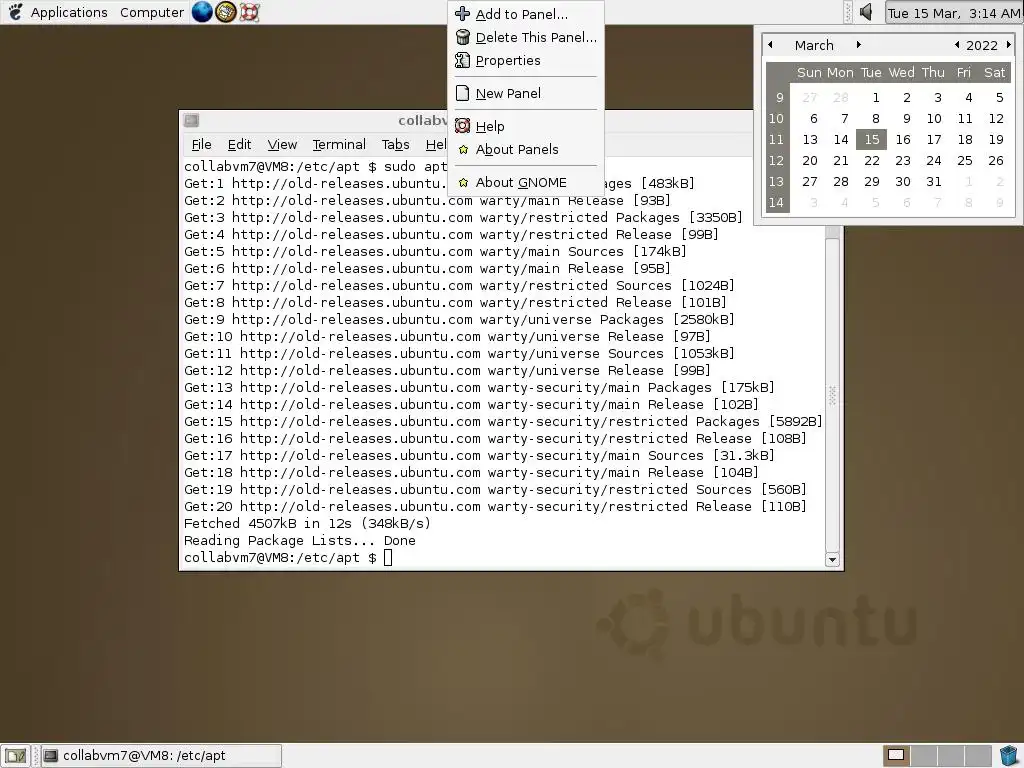
Task: Select March 1 in the calendar
Action: pos(876,97)
